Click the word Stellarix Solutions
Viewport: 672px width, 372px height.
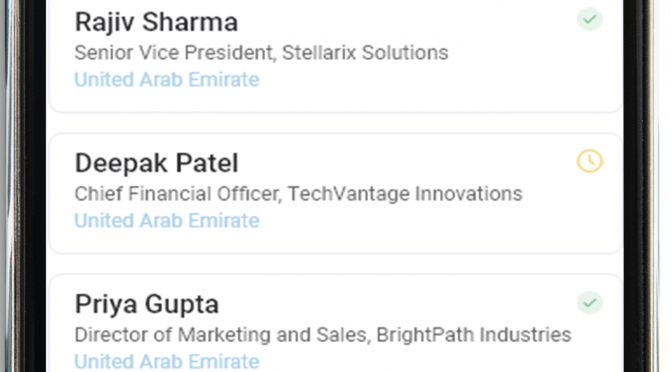pos(365,53)
